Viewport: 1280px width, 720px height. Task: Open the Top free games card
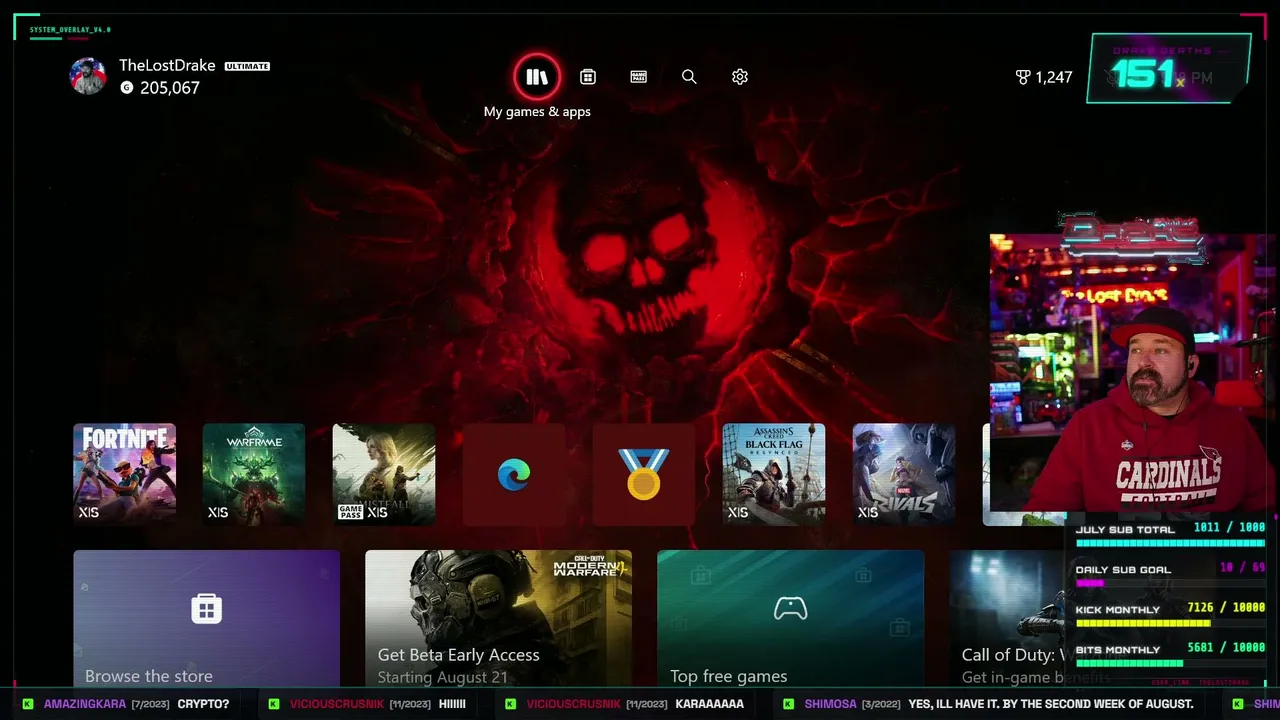(790, 619)
